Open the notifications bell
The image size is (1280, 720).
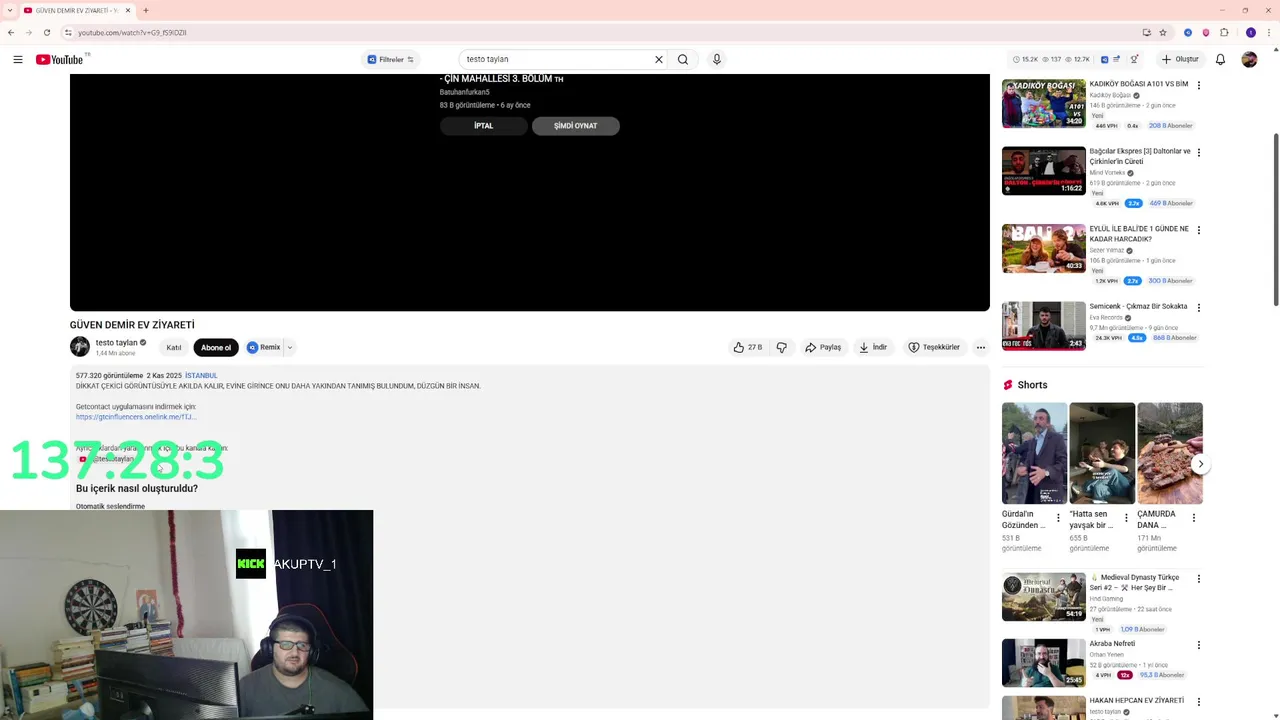(x=1220, y=59)
